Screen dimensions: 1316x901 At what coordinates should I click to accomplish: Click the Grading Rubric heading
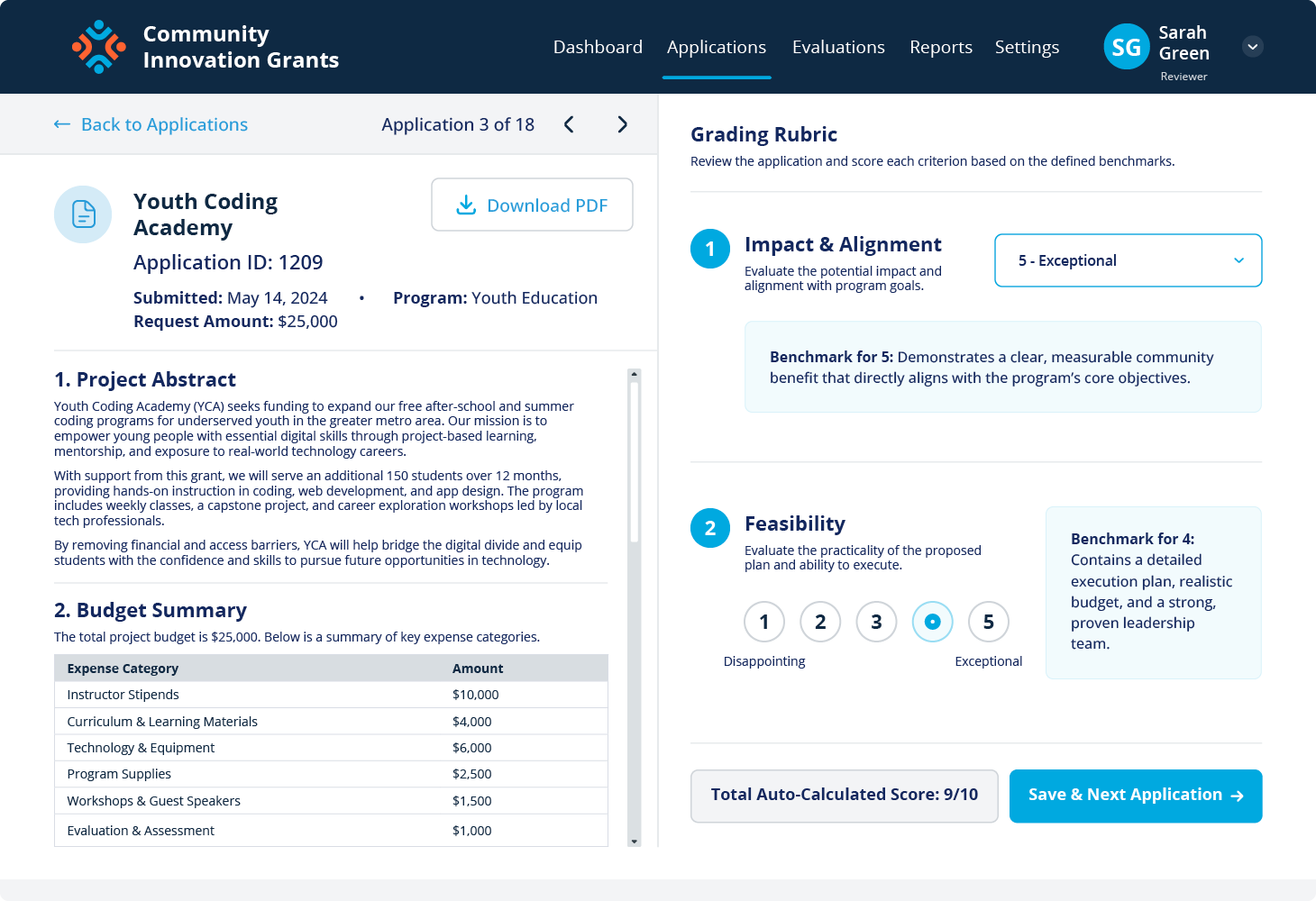pos(763,134)
